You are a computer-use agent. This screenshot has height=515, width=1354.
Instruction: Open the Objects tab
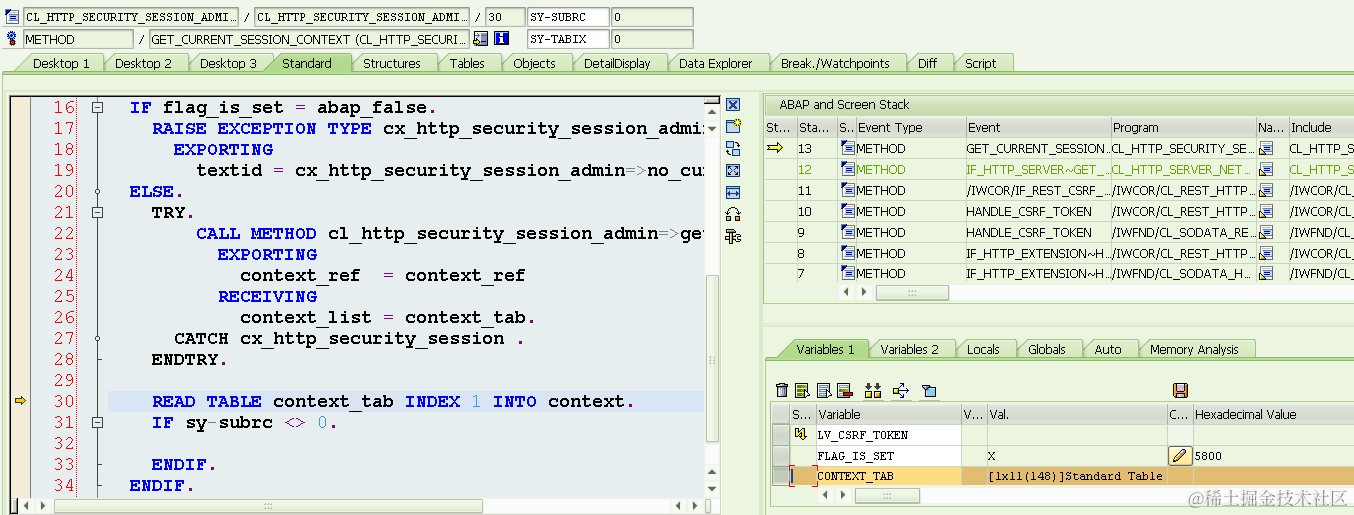[x=534, y=63]
